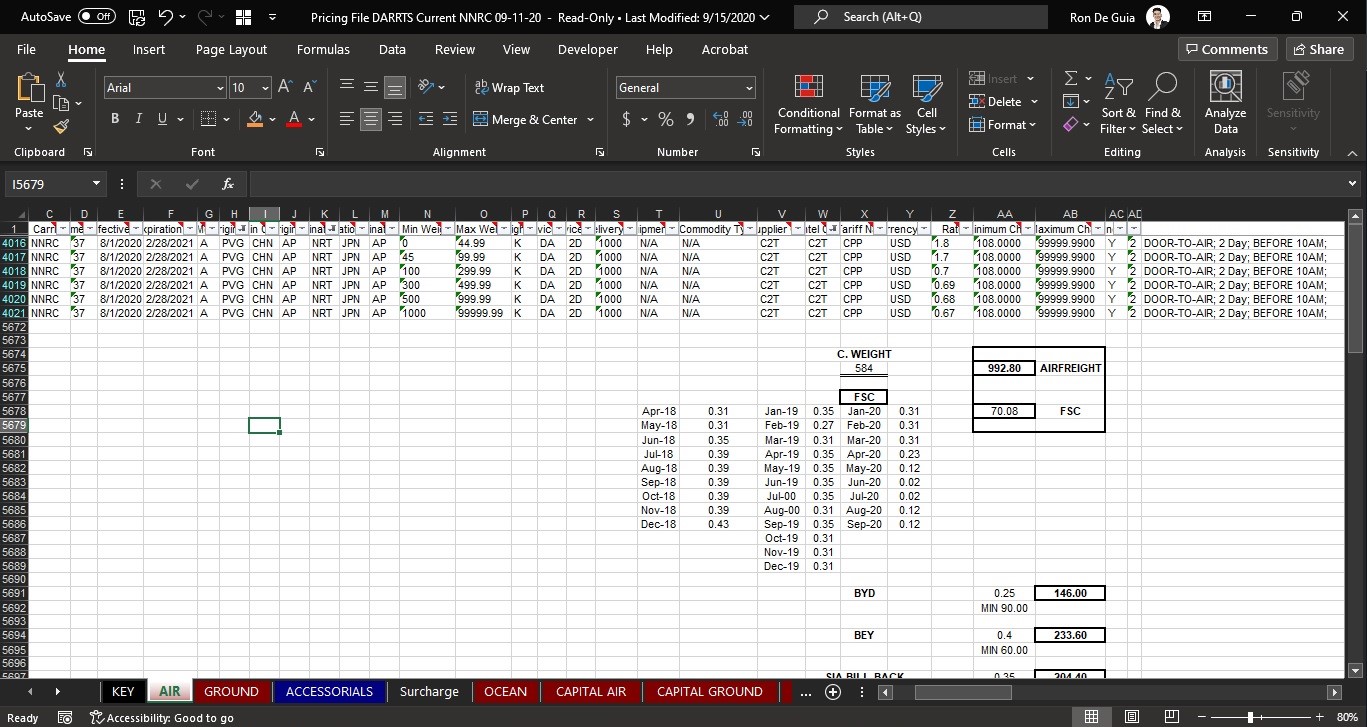Expand the Name Box dropdown arrow

[96, 184]
